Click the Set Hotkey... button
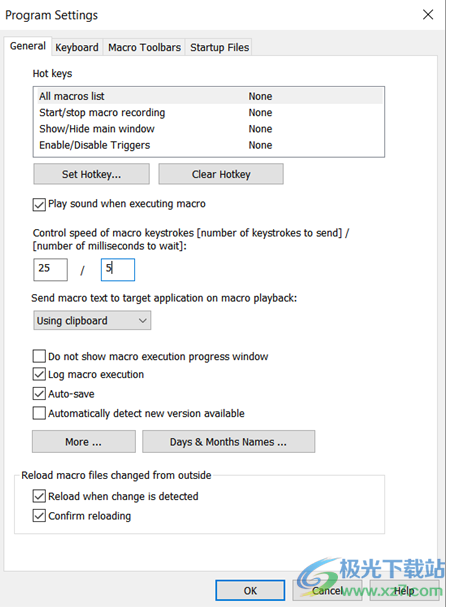456x607 pixels. click(91, 174)
